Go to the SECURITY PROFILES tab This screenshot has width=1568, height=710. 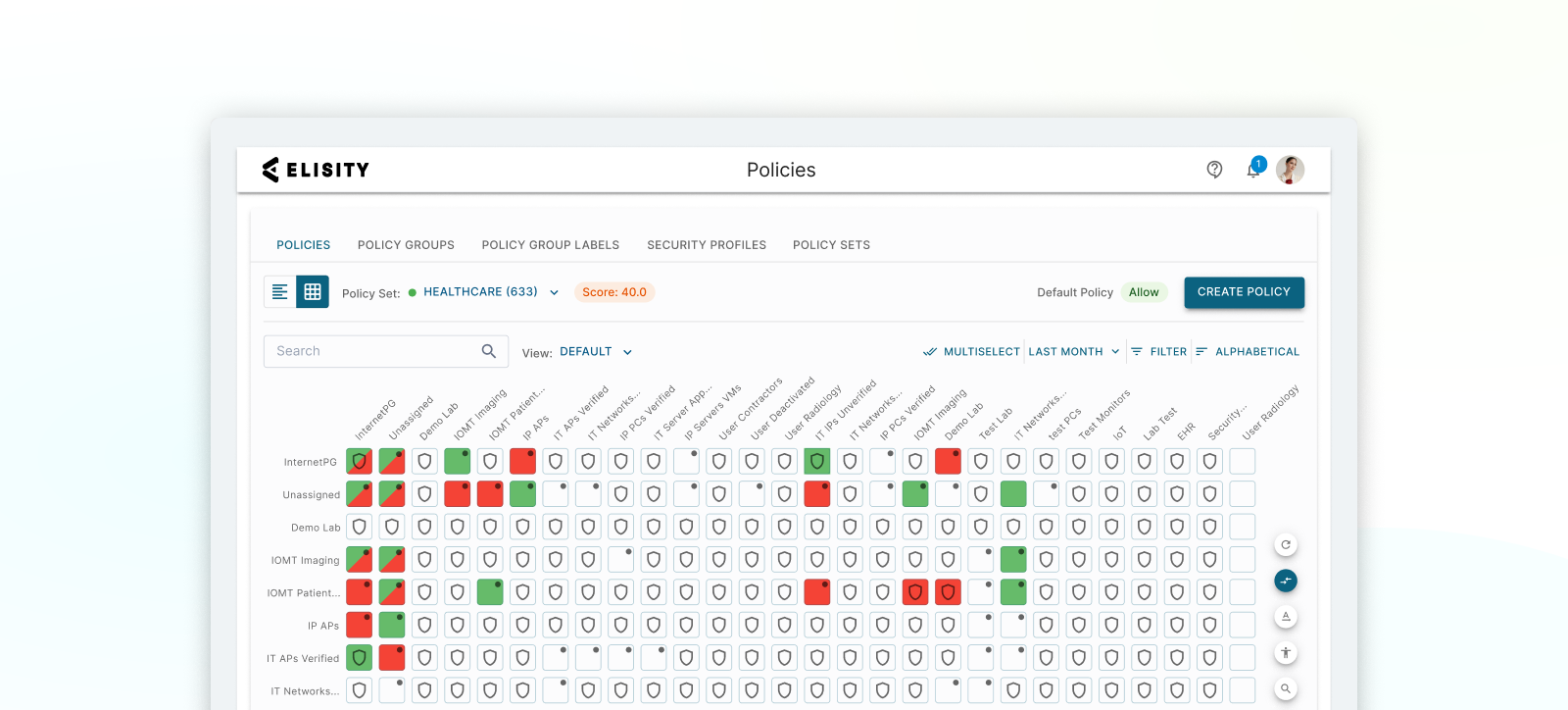click(707, 245)
